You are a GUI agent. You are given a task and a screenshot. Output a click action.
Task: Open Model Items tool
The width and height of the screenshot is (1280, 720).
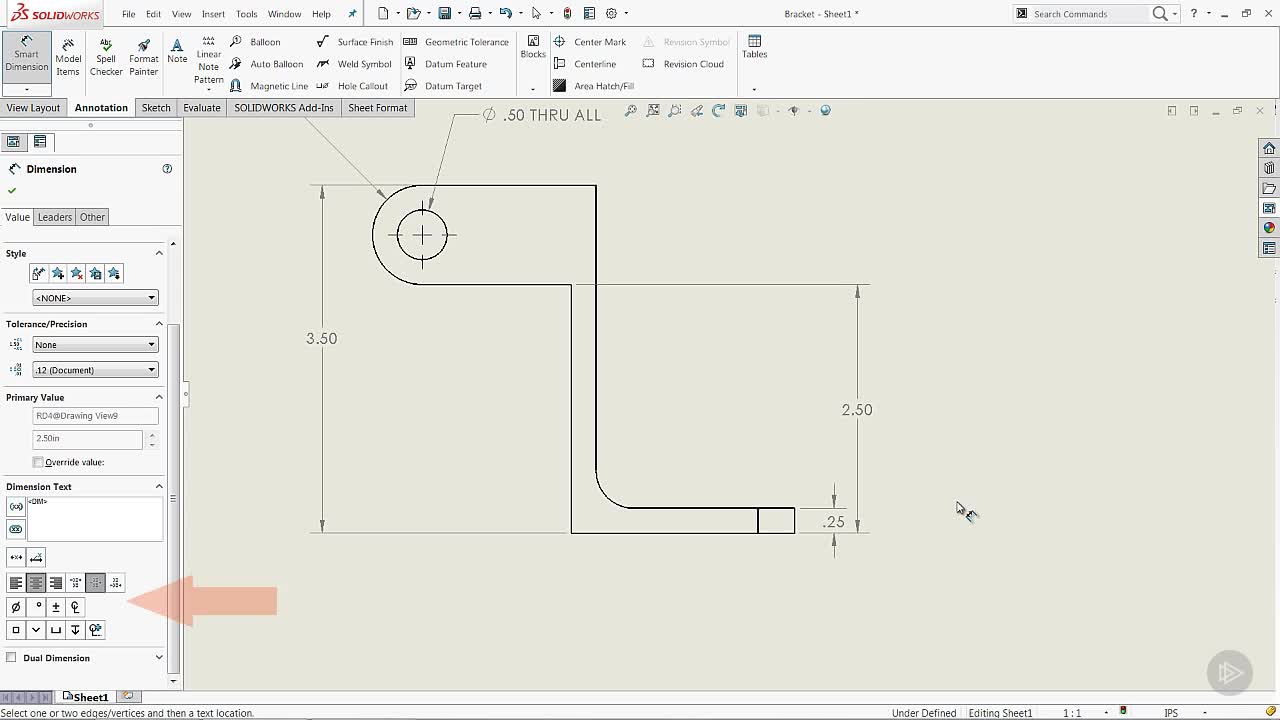(x=68, y=57)
